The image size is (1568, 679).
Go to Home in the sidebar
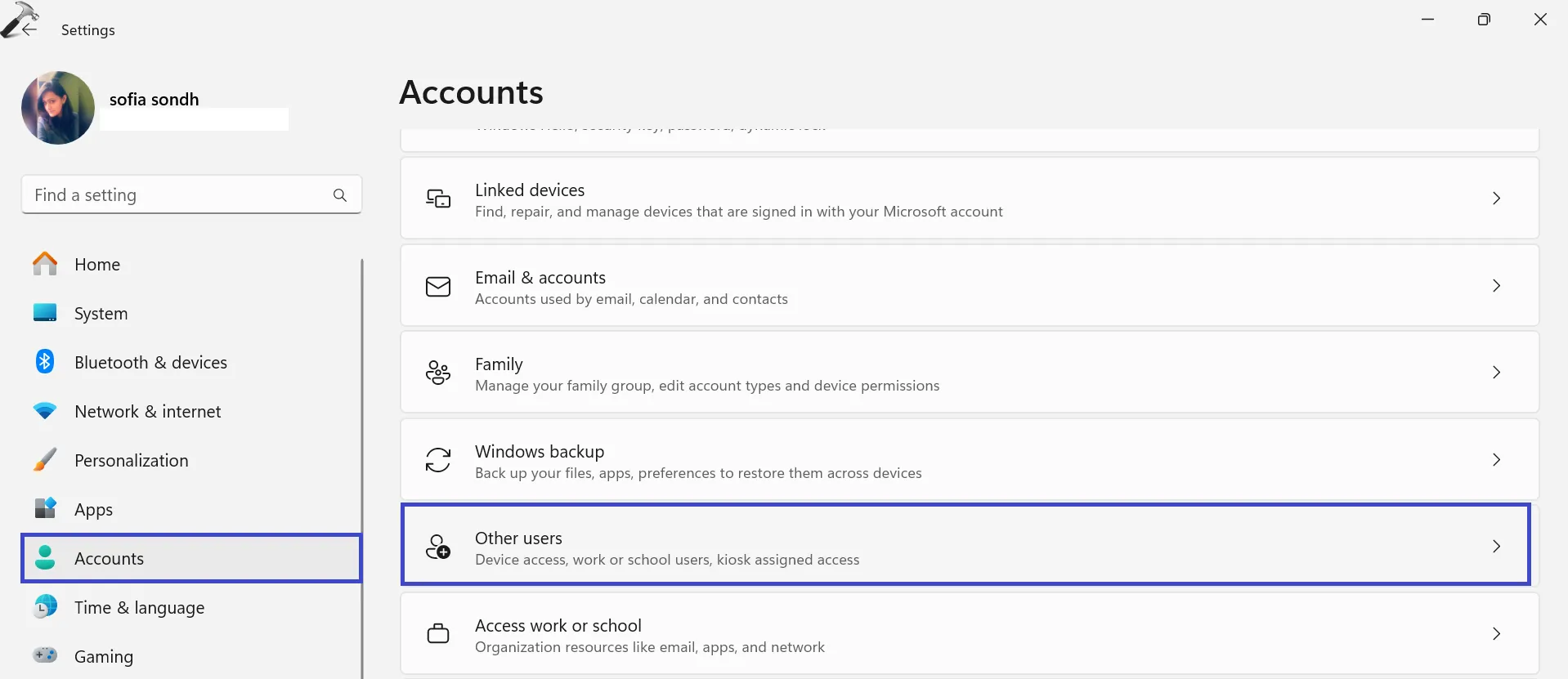97,265
